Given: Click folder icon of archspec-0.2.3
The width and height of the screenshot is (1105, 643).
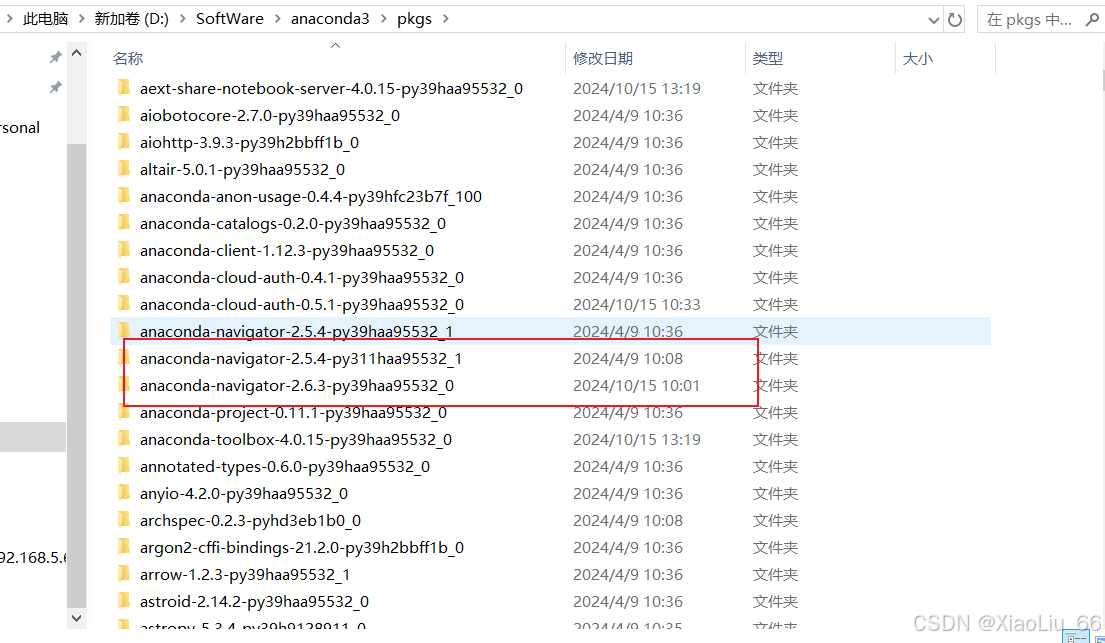Looking at the screenshot, I should tap(124, 520).
